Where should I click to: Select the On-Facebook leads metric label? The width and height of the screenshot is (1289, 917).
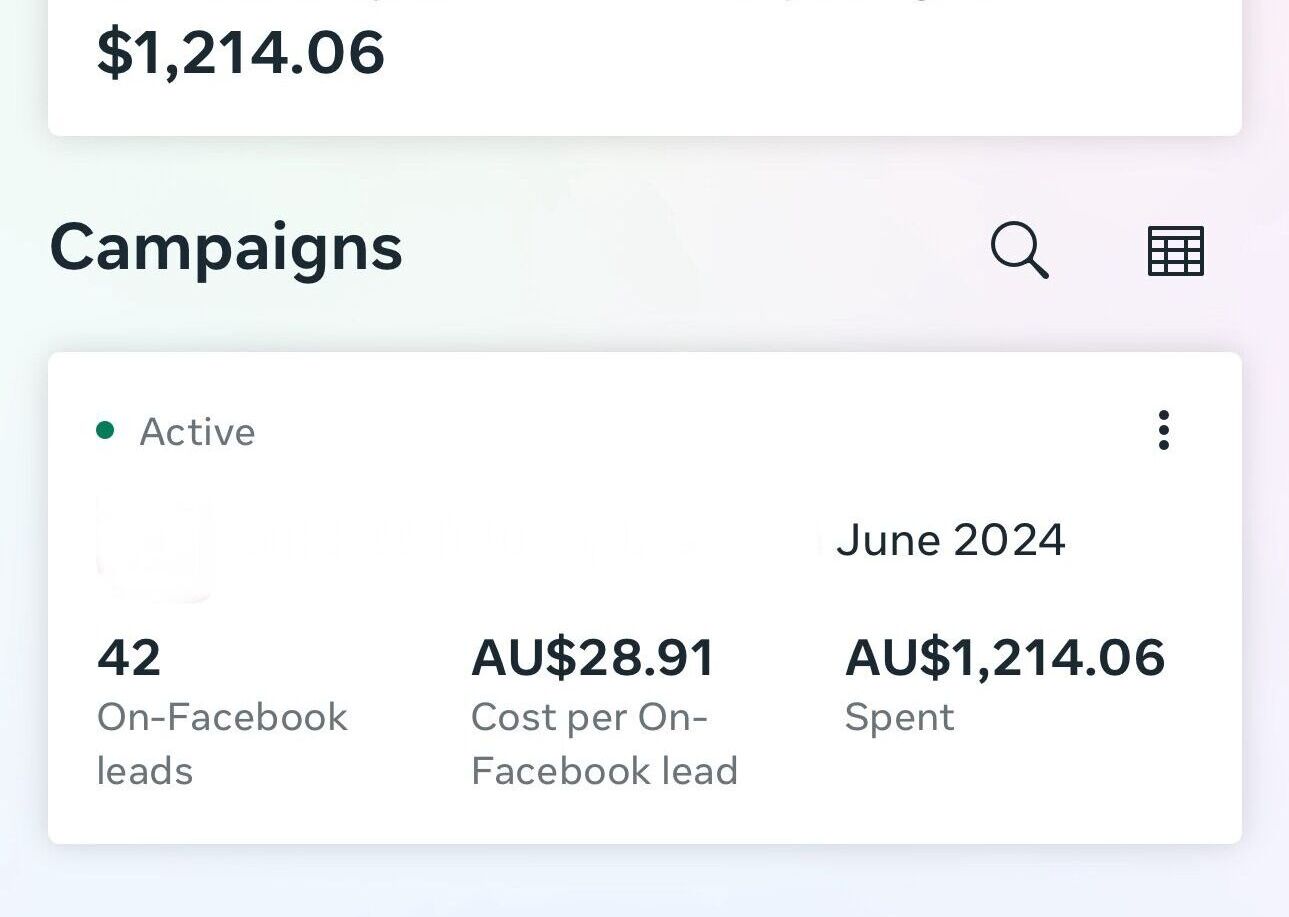pos(222,744)
